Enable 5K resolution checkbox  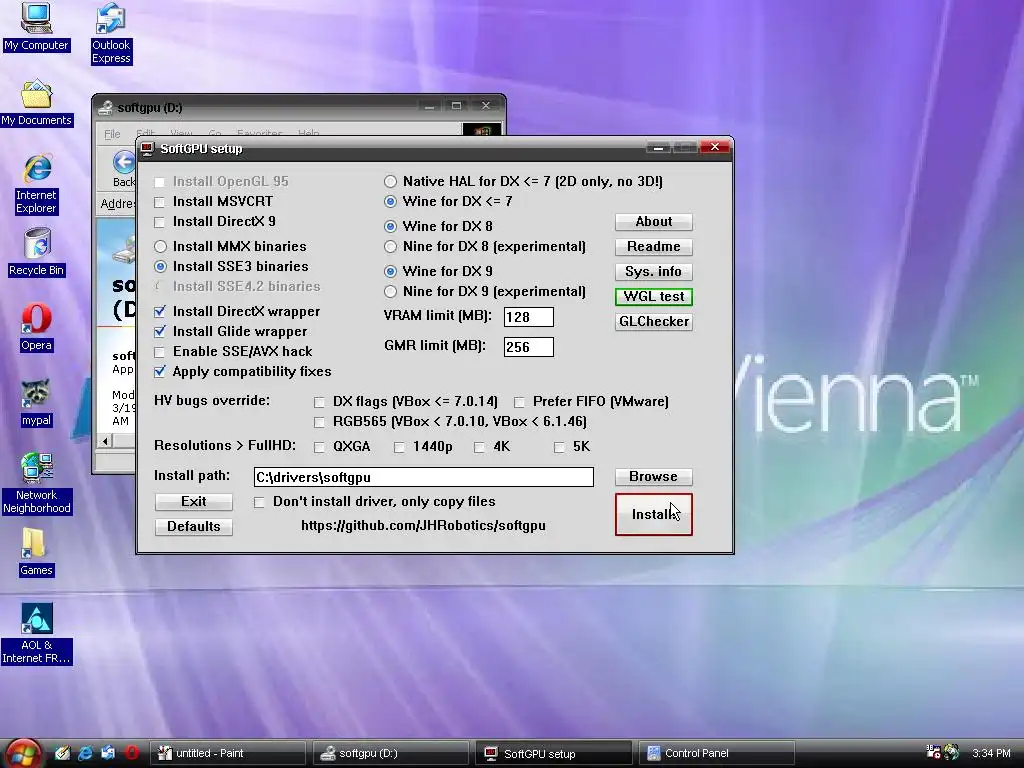(x=559, y=447)
